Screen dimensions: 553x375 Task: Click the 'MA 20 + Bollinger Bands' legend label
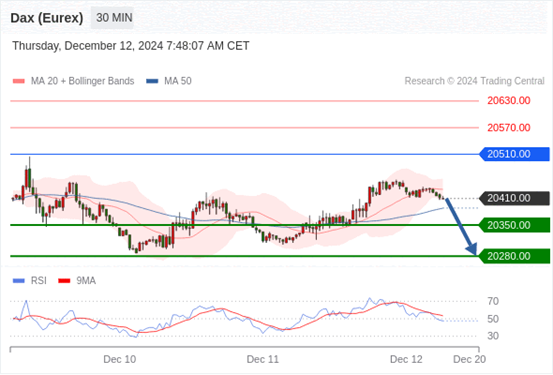83,81
